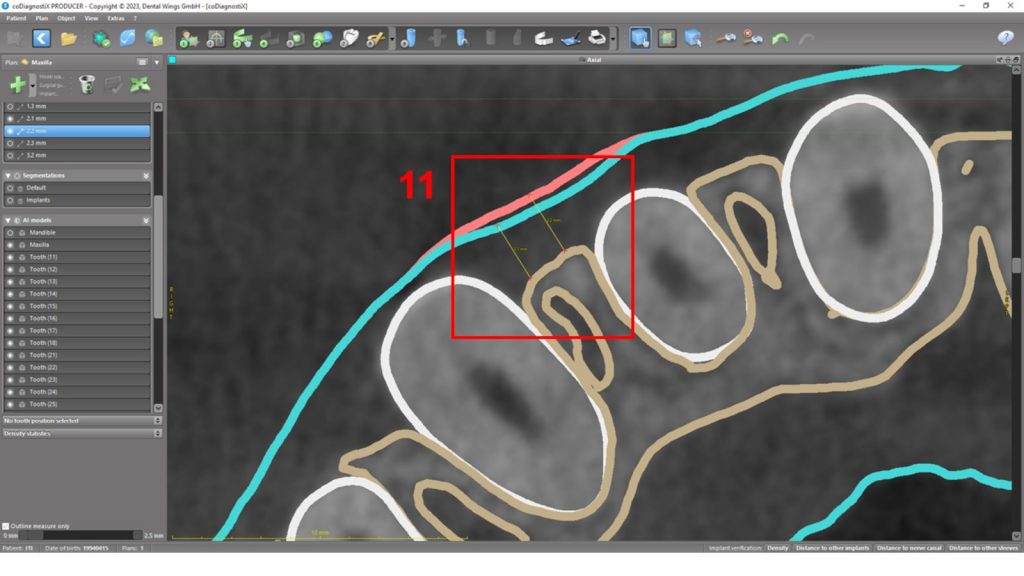1024x576 pixels.
Task: Open the View menu
Action: [91, 18]
